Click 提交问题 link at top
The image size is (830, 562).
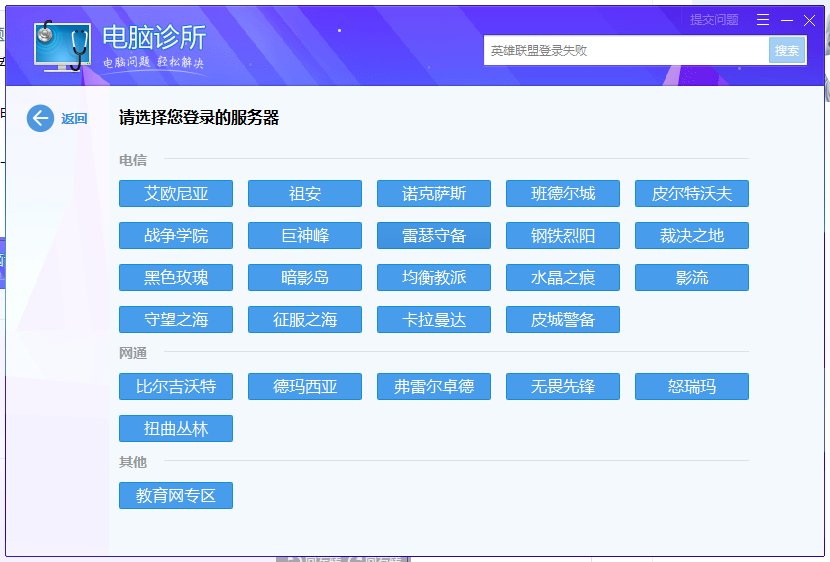(x=714, y=20)
